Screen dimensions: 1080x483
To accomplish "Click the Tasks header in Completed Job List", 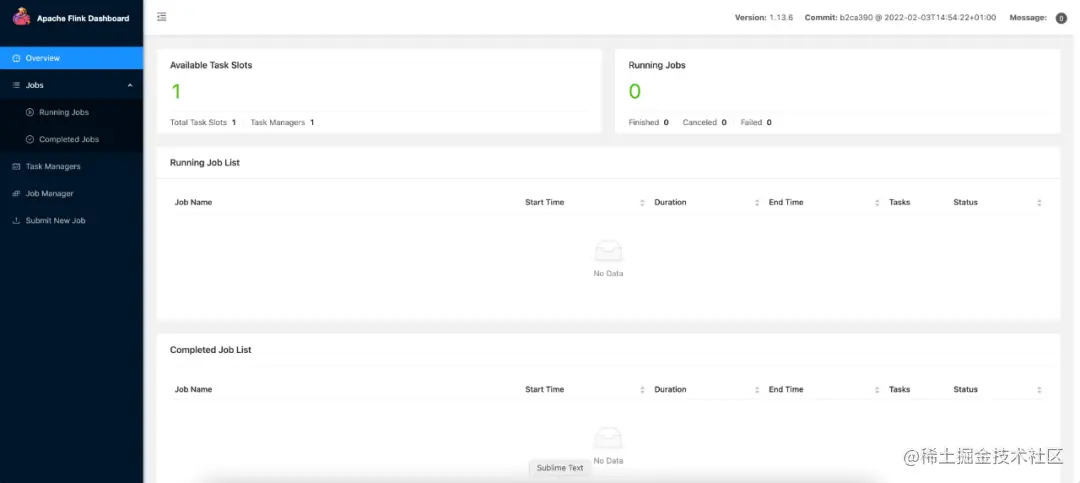I will pos(900,389).
